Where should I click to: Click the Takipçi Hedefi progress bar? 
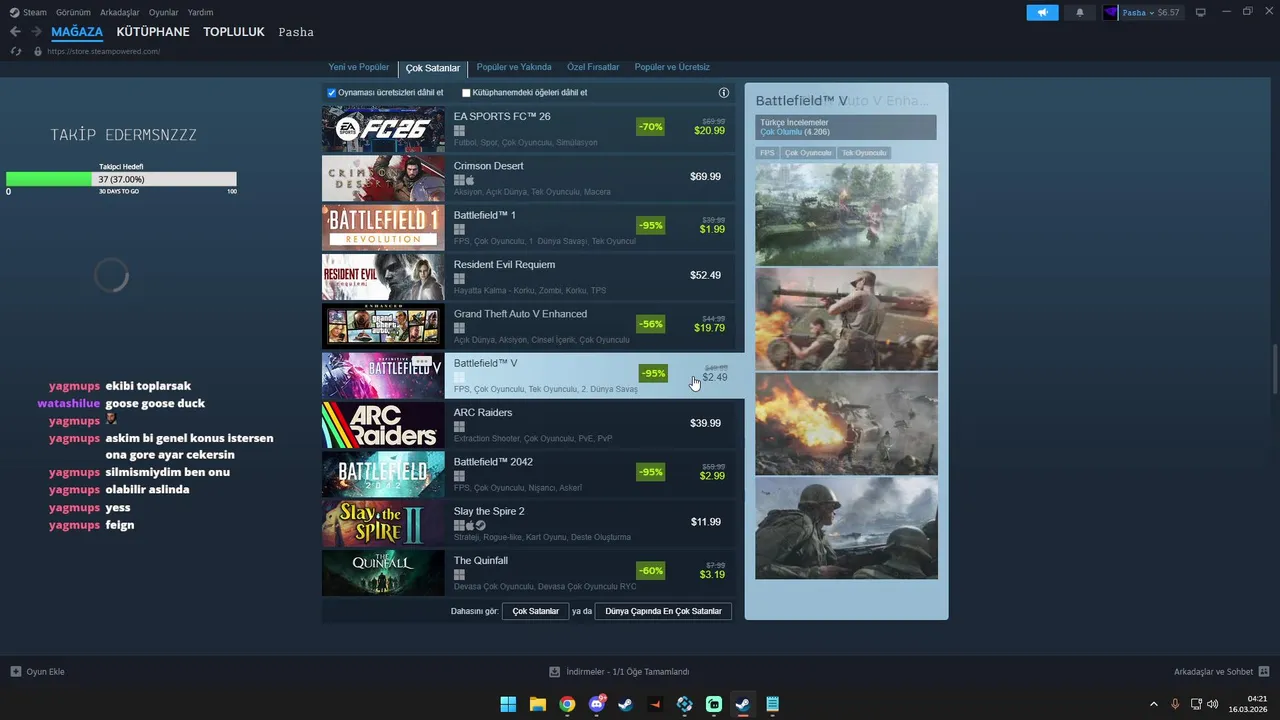(x=121, y=179)
